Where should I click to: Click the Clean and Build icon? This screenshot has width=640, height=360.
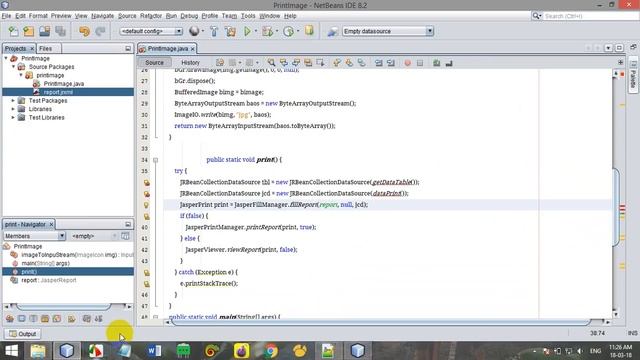230,31
